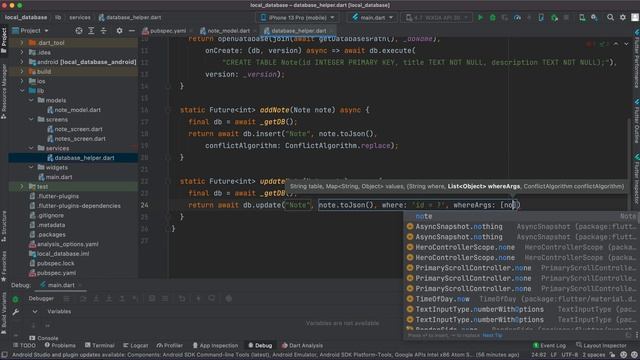Toggle Structure side tab
The height and width of the screenshot is (360, 640).
[x=4, y=226]
